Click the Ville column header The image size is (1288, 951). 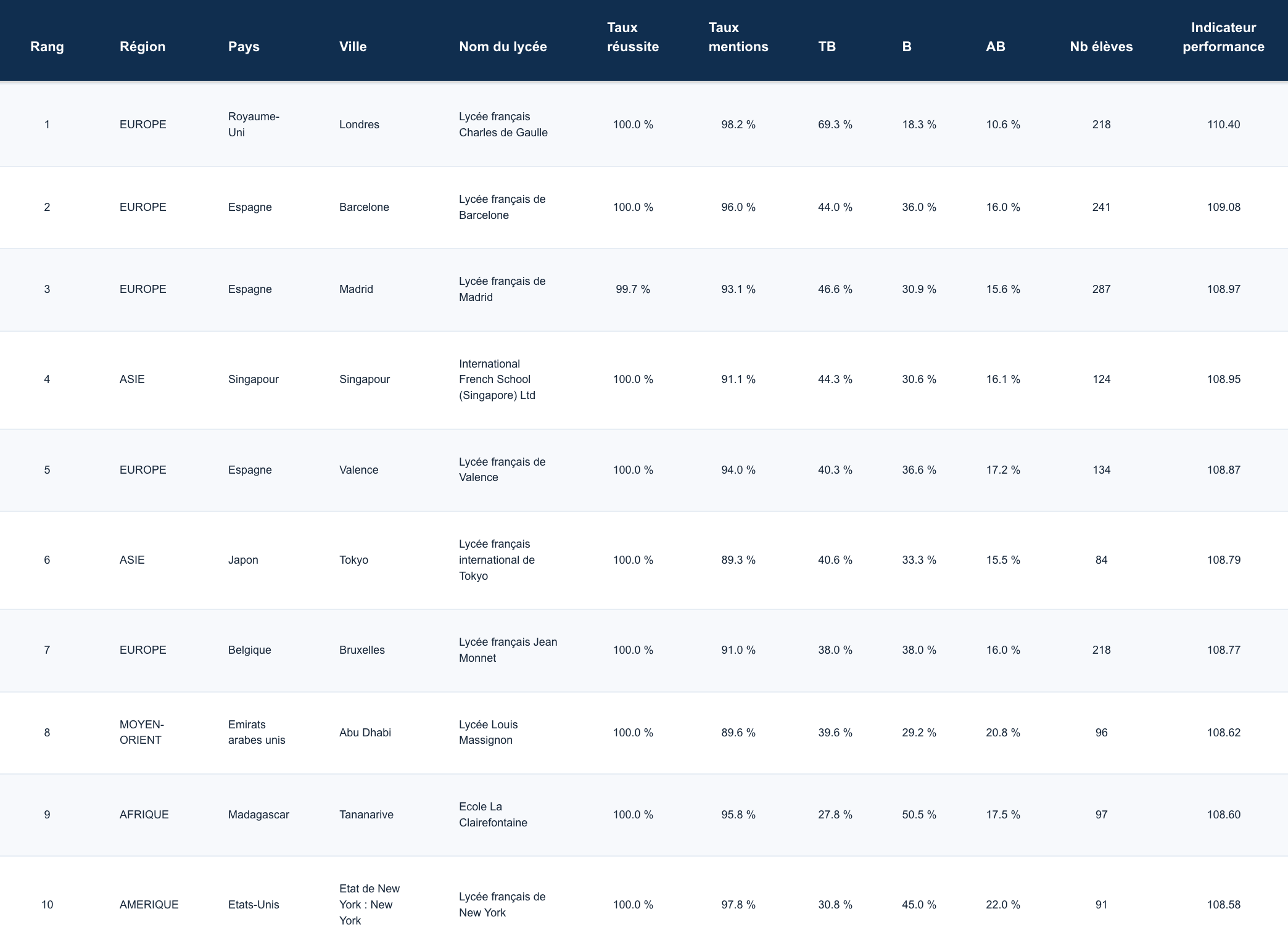click(353, 46)
